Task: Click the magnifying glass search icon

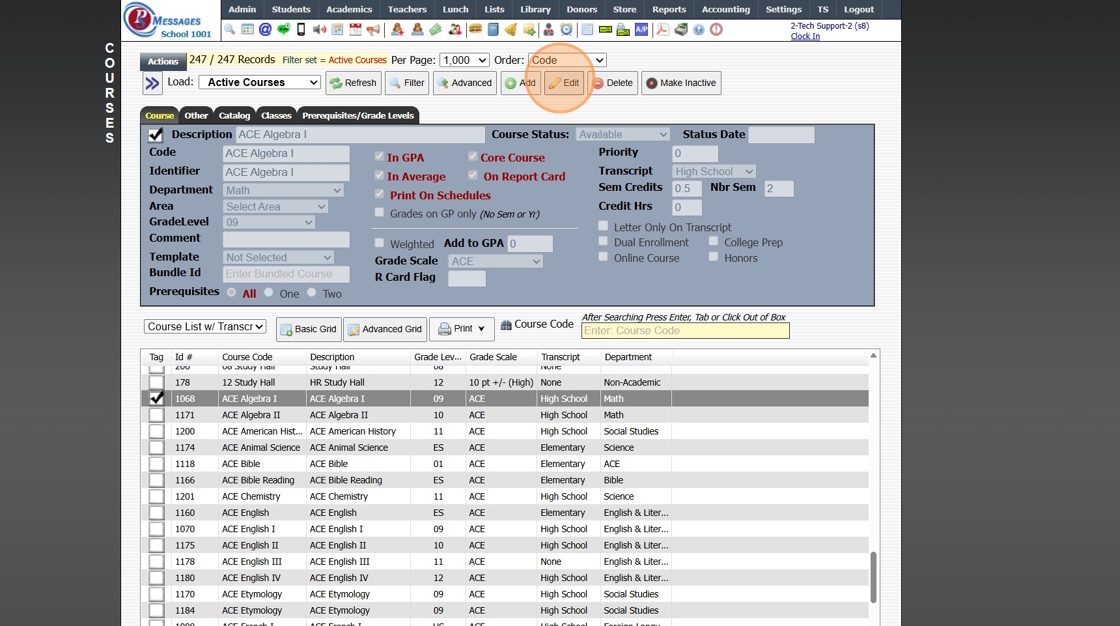Action: pyautogui.click(x=229, y=30)
